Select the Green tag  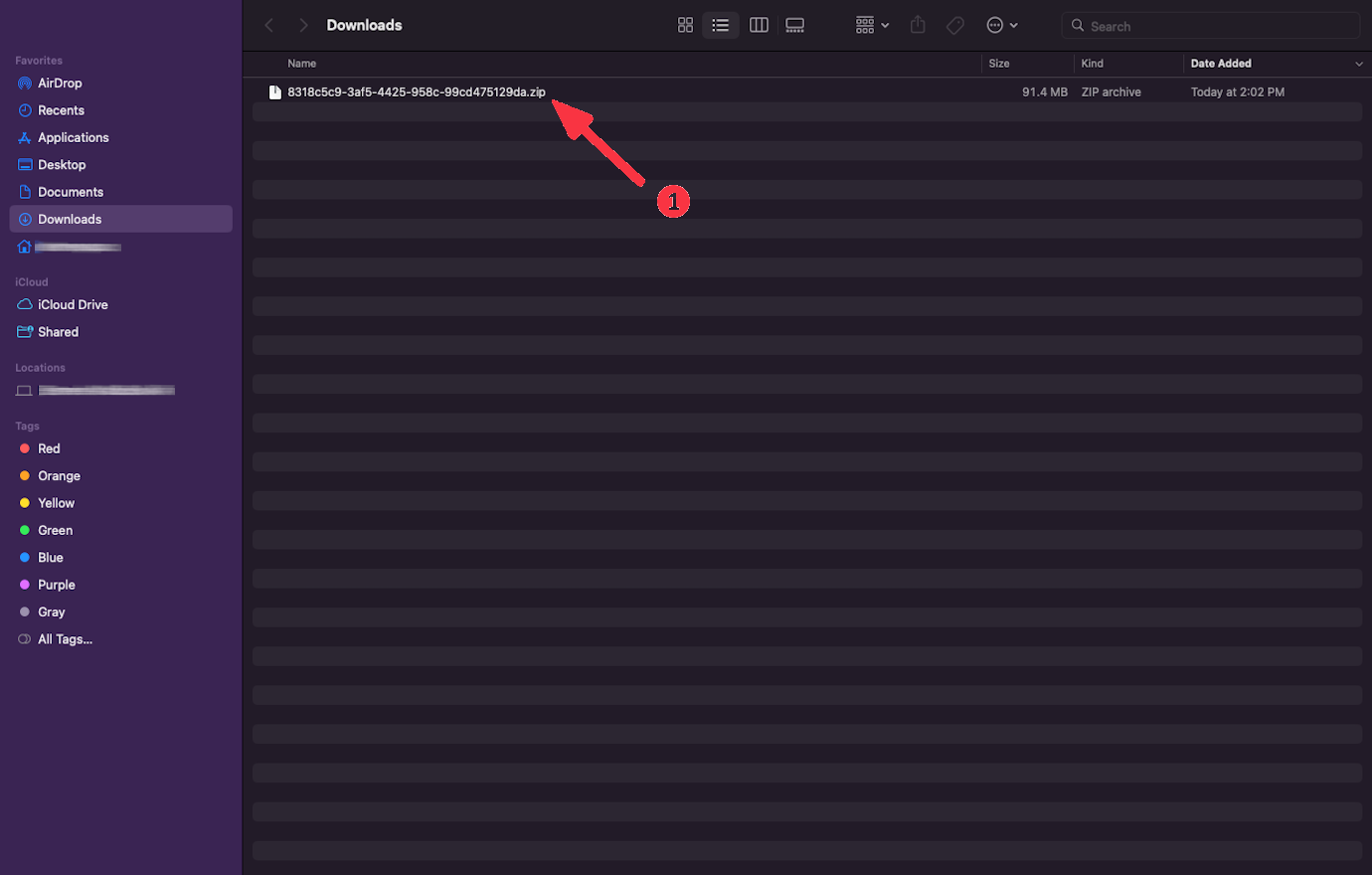click(x=54, y=530)
